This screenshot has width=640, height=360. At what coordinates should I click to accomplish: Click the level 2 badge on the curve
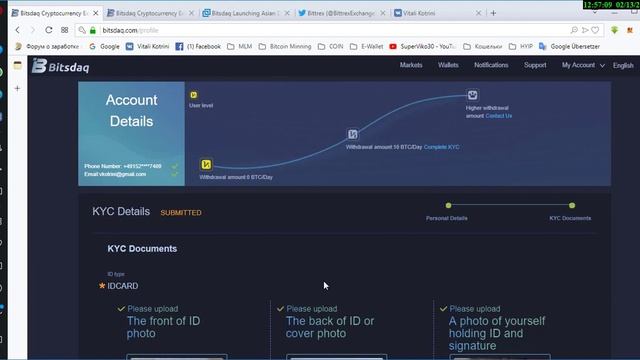click(x=353, y=134)
